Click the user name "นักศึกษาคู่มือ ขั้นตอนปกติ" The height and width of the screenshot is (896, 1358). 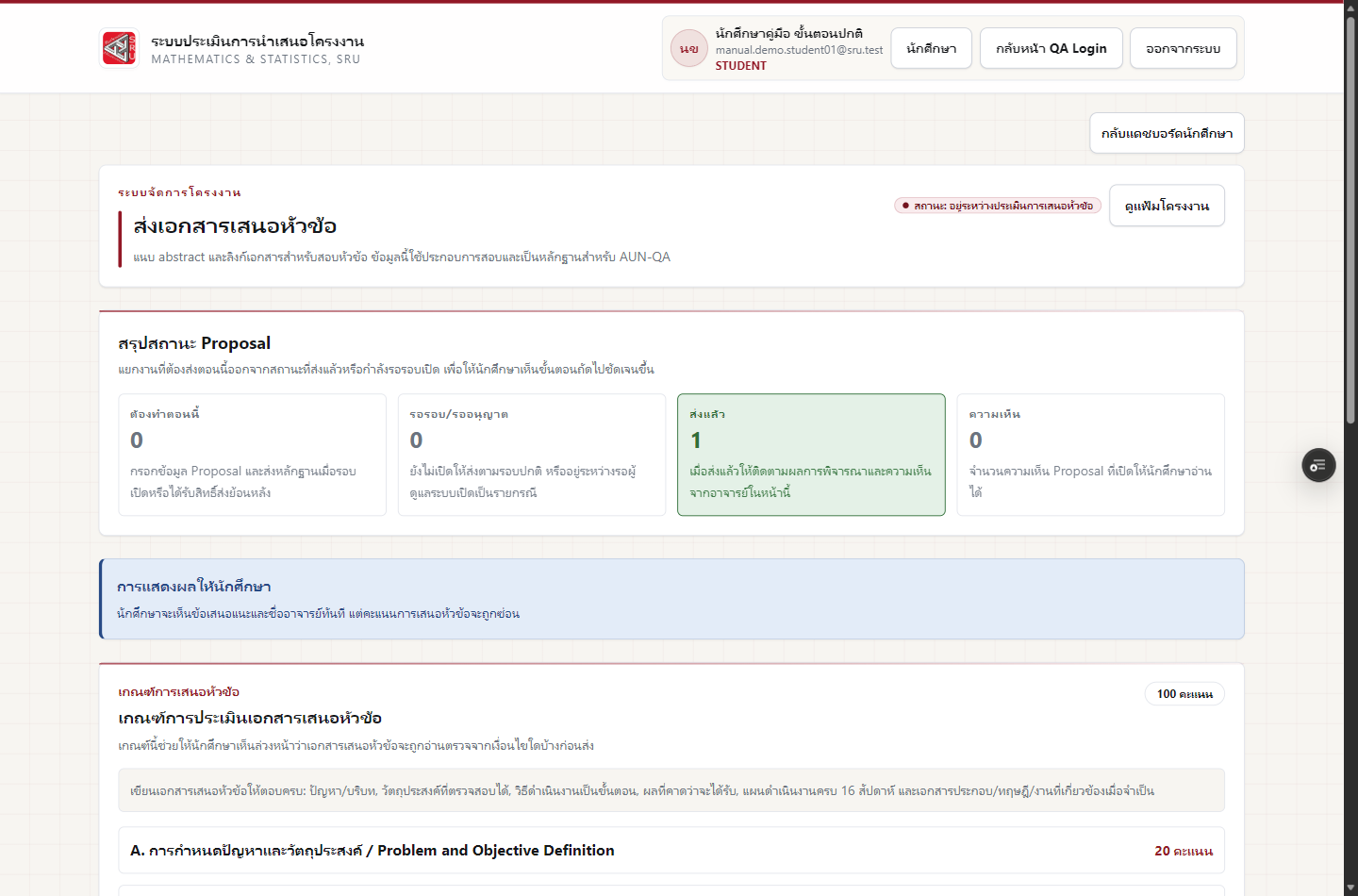[789, 34]
